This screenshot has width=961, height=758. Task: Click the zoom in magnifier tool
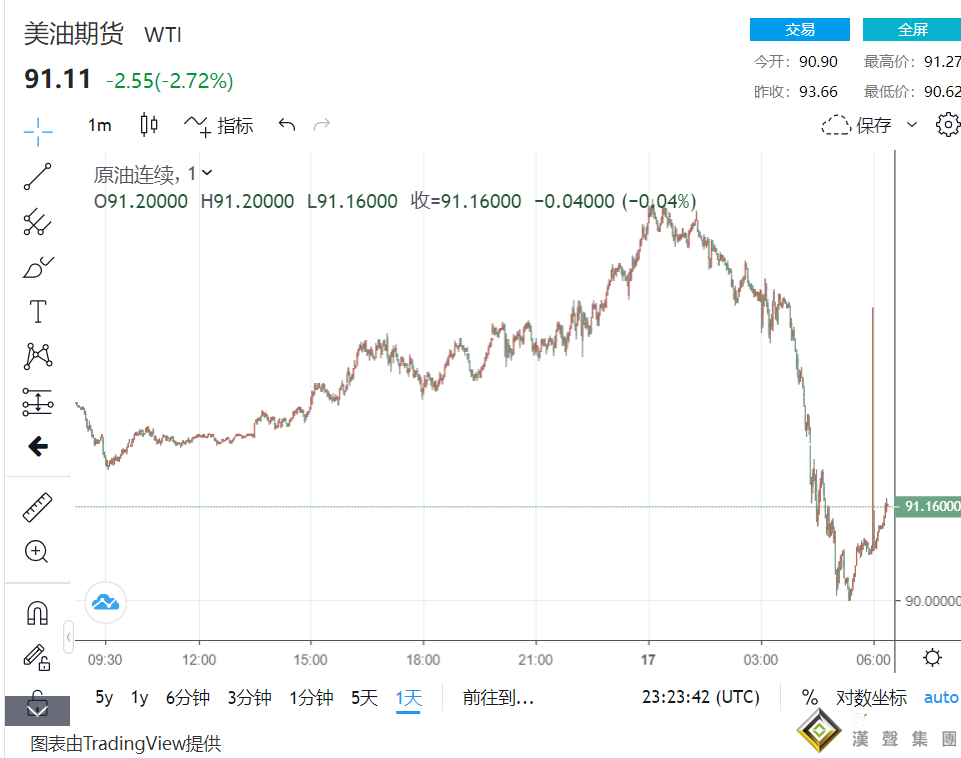click(38, 551)
